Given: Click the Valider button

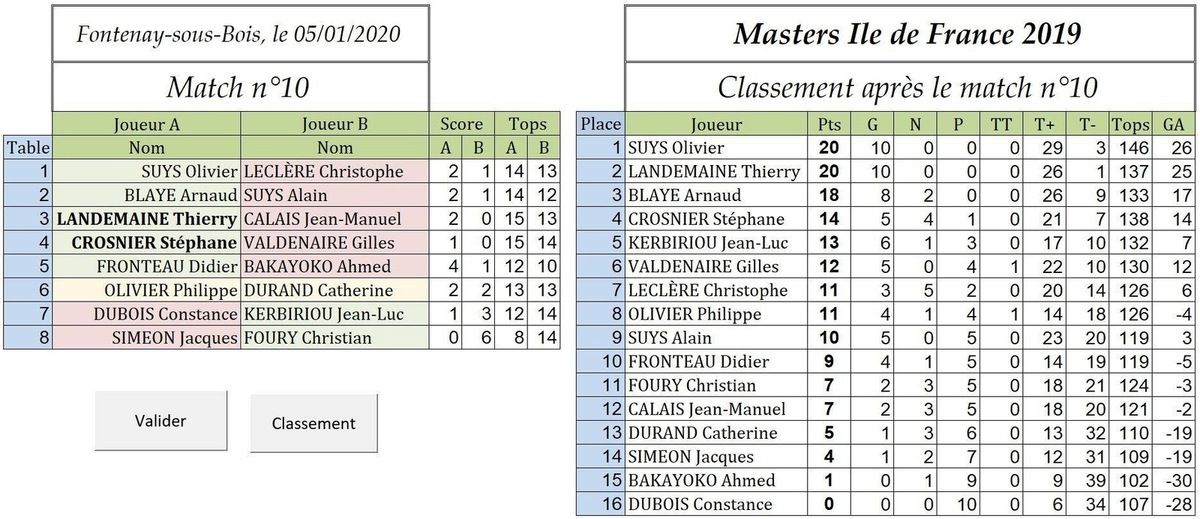Looking at the screenshot, I should coord(160,421).
